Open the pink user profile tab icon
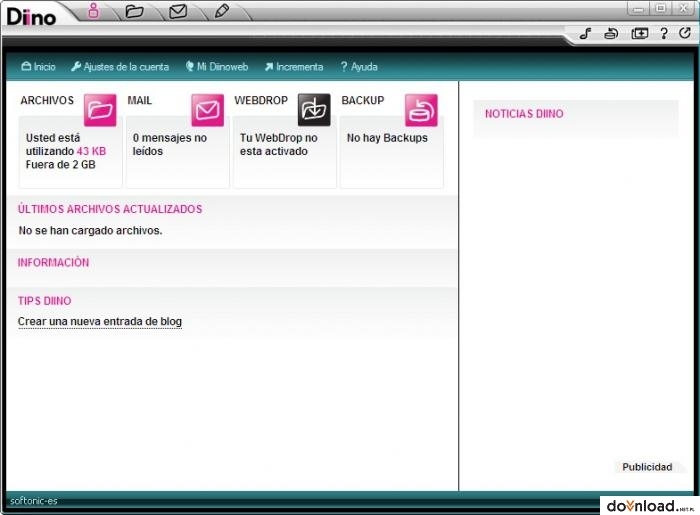 coord(93,11)
